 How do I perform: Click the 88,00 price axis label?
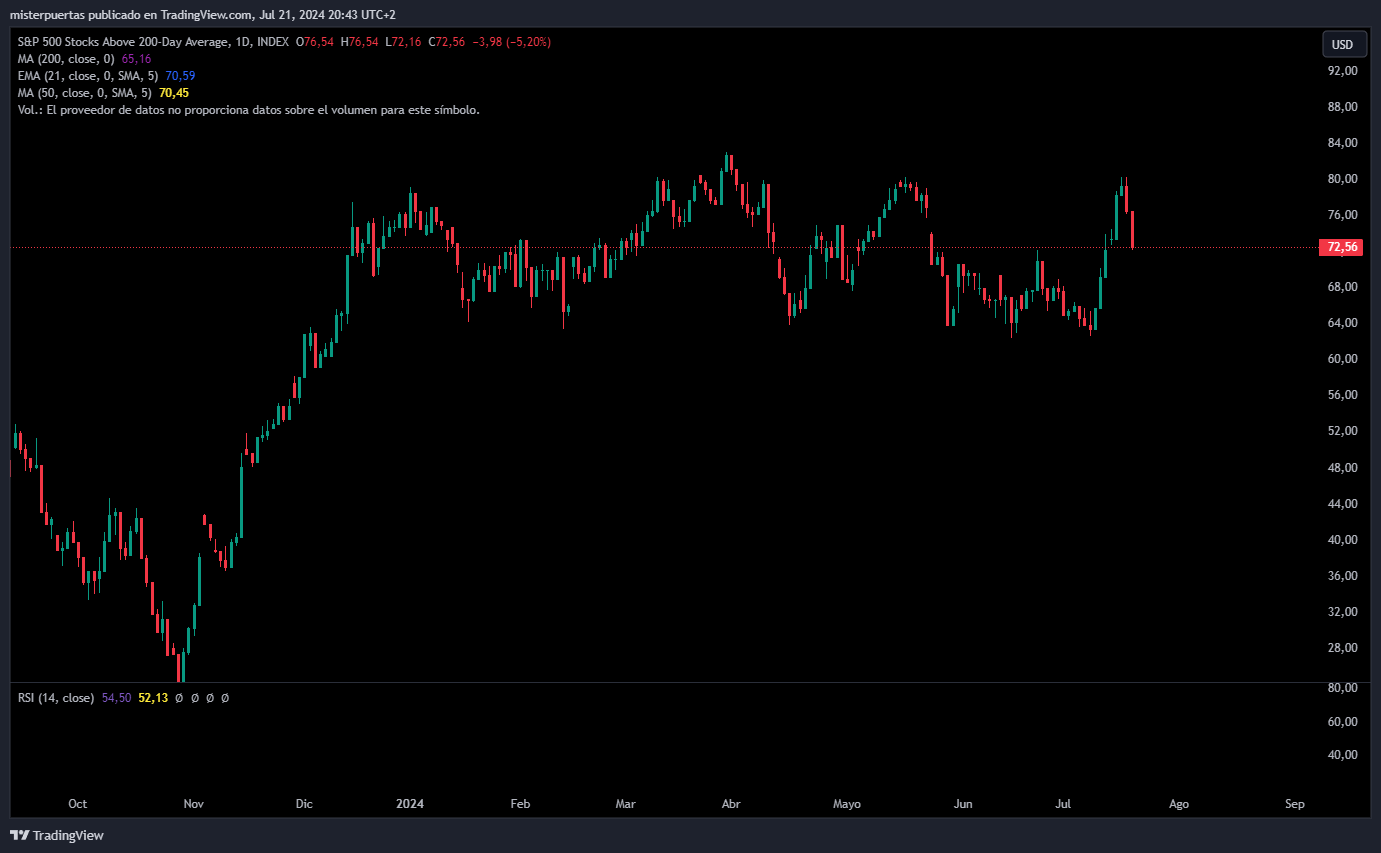pyautogui.click(x=1342, y=107)
